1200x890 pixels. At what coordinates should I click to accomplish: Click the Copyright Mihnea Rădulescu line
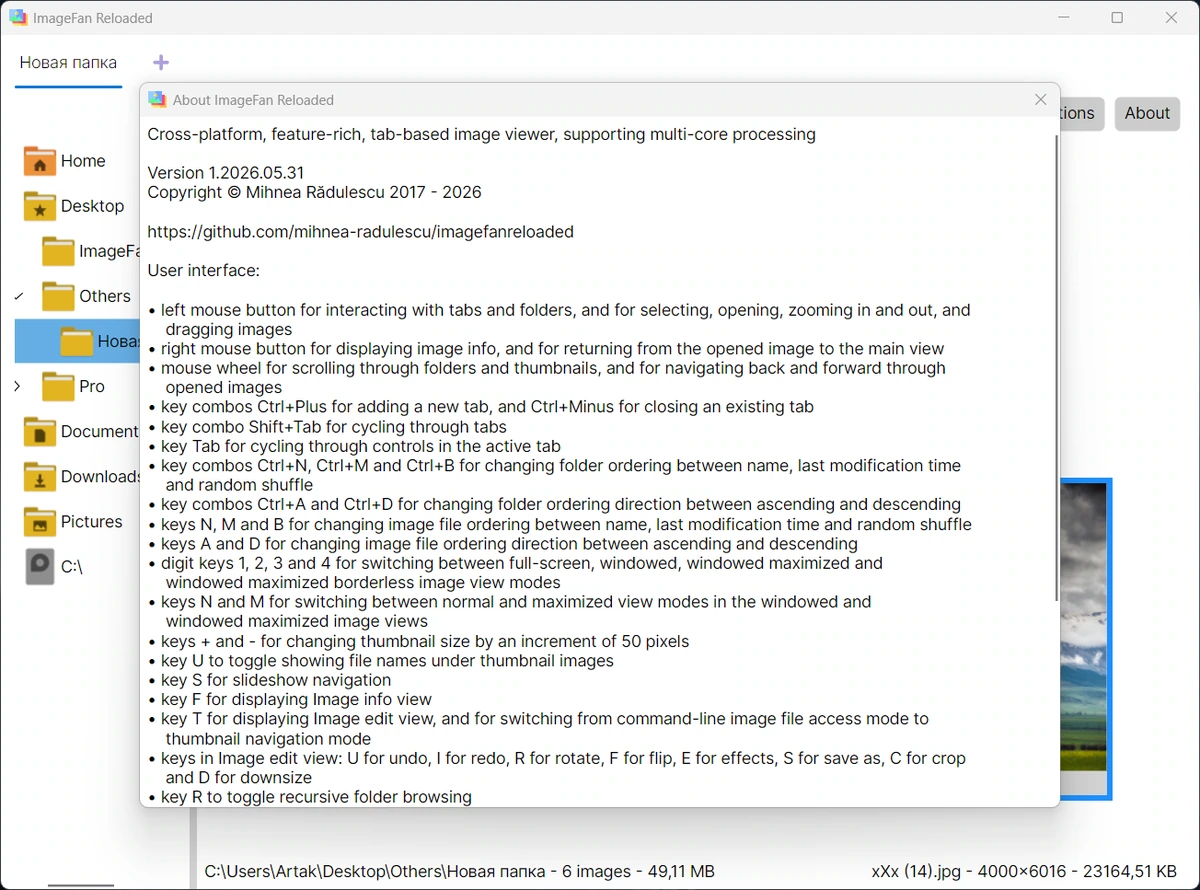click(x=314, y=192)
